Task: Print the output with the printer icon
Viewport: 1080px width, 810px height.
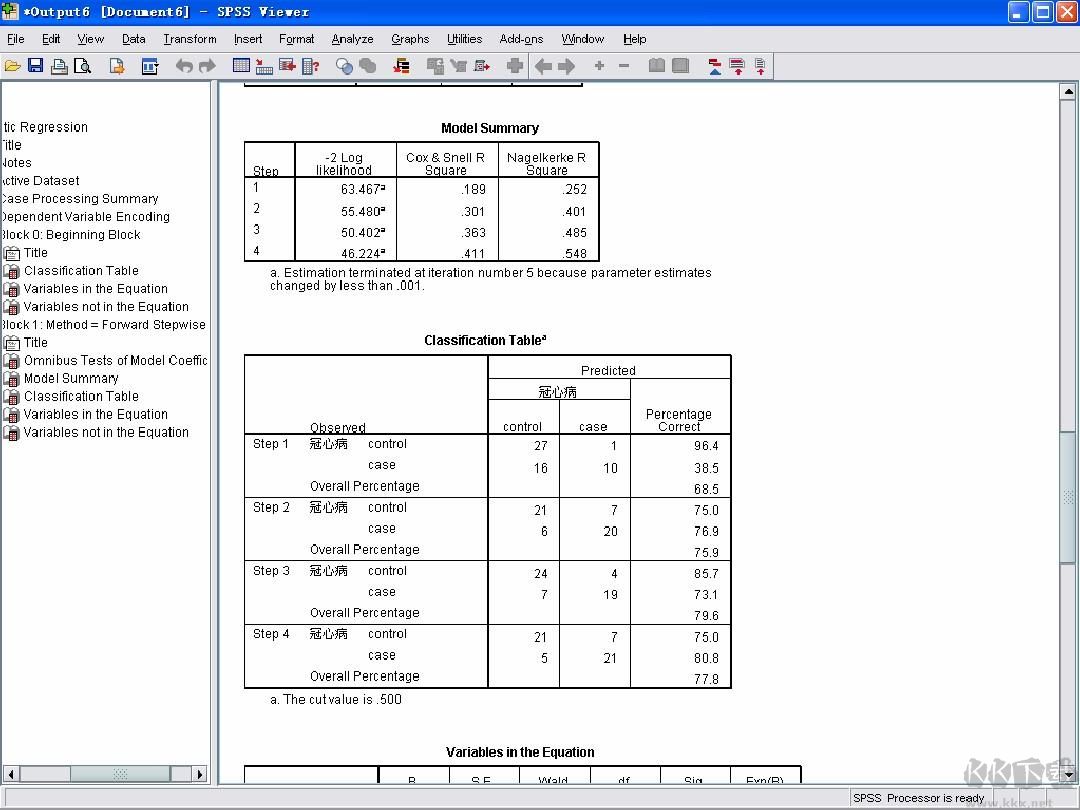Action: 59,66
